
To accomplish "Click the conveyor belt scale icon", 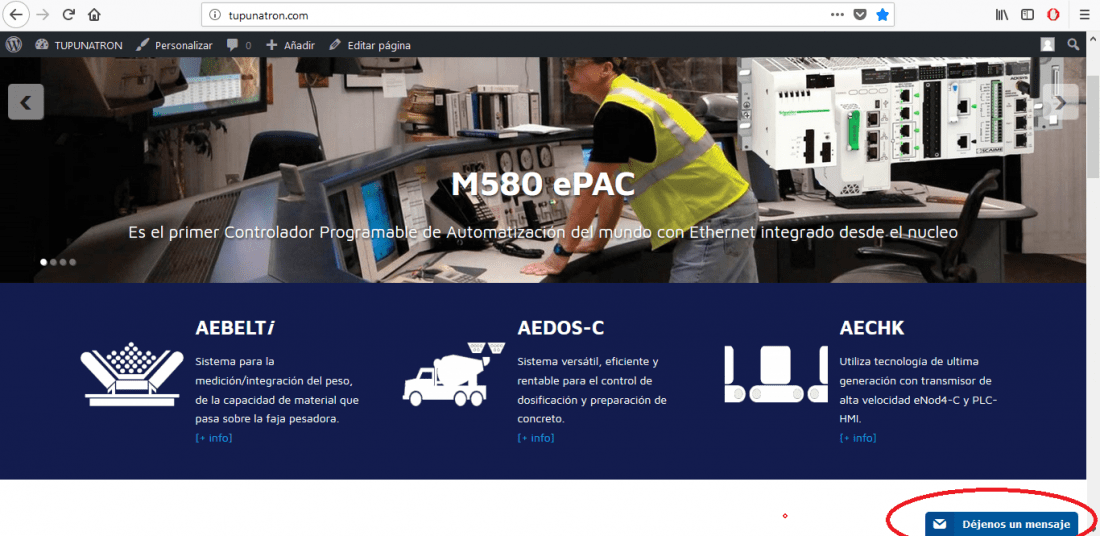I will point(132,374).
